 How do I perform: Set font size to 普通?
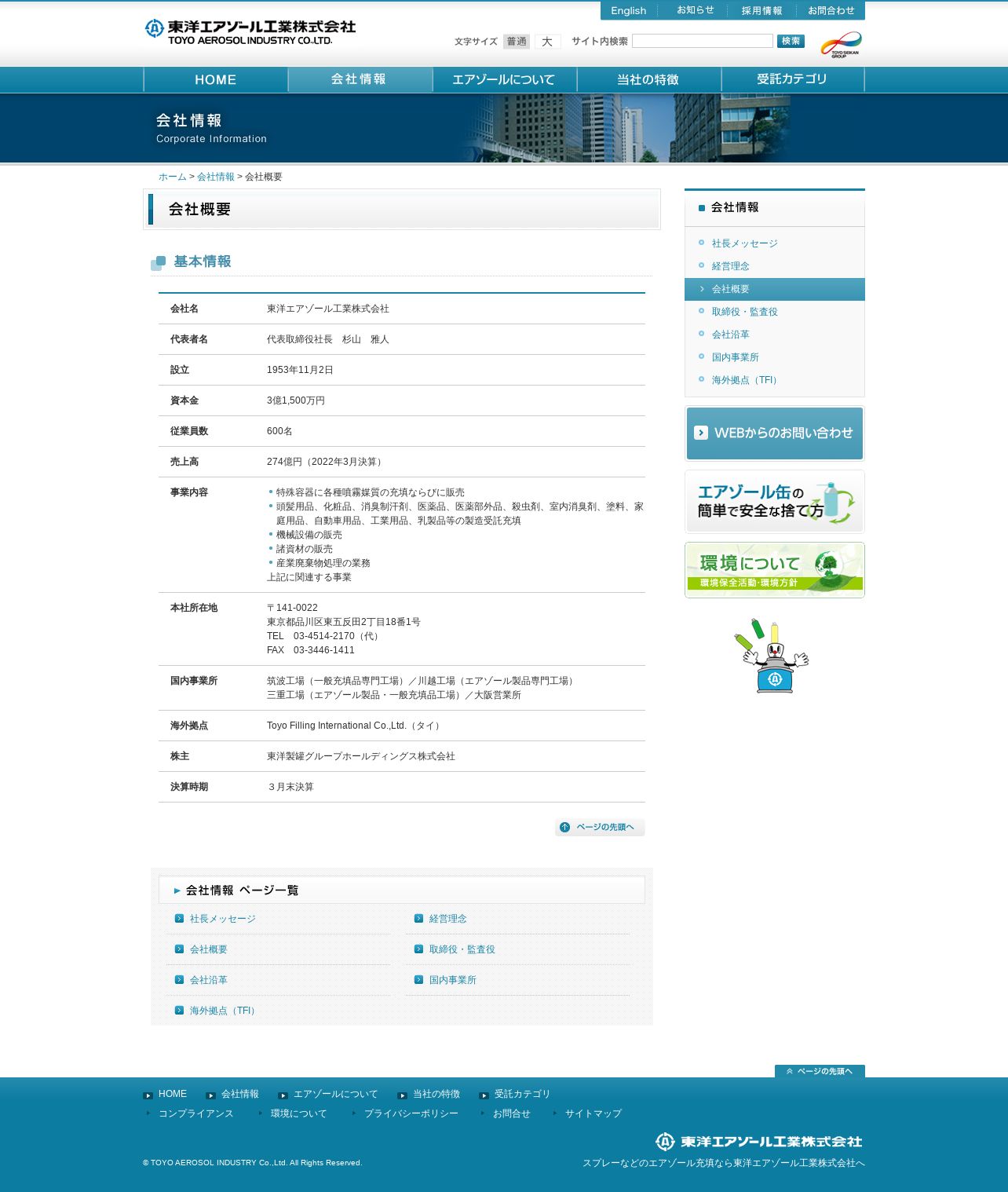coord(517,42)
